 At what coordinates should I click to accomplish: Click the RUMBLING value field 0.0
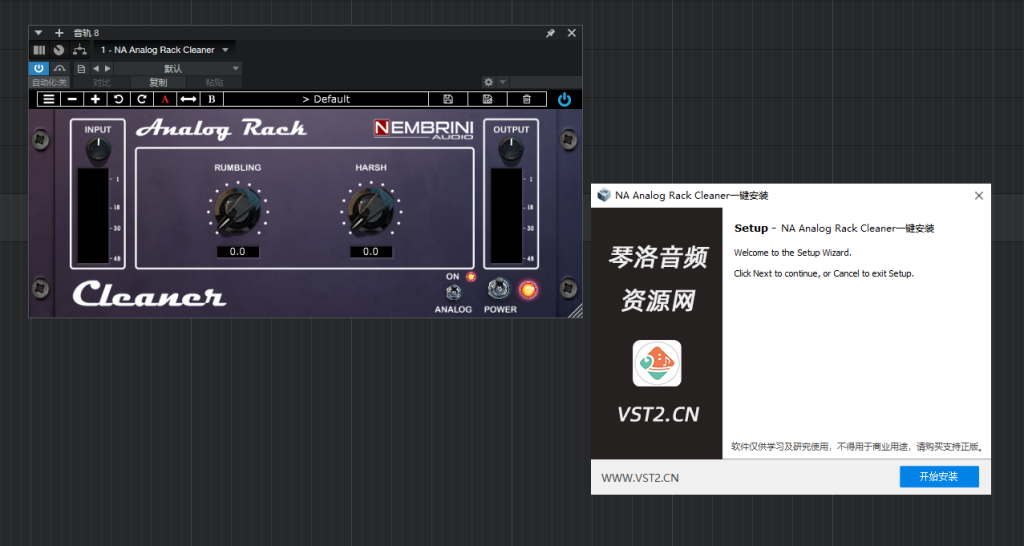[x=238, y=251]
